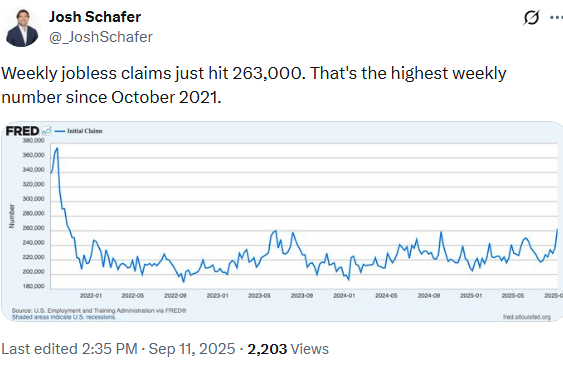Viewport: 563px width, 367px height.
Task: Click the chart source attribution text
Action: 99,311
